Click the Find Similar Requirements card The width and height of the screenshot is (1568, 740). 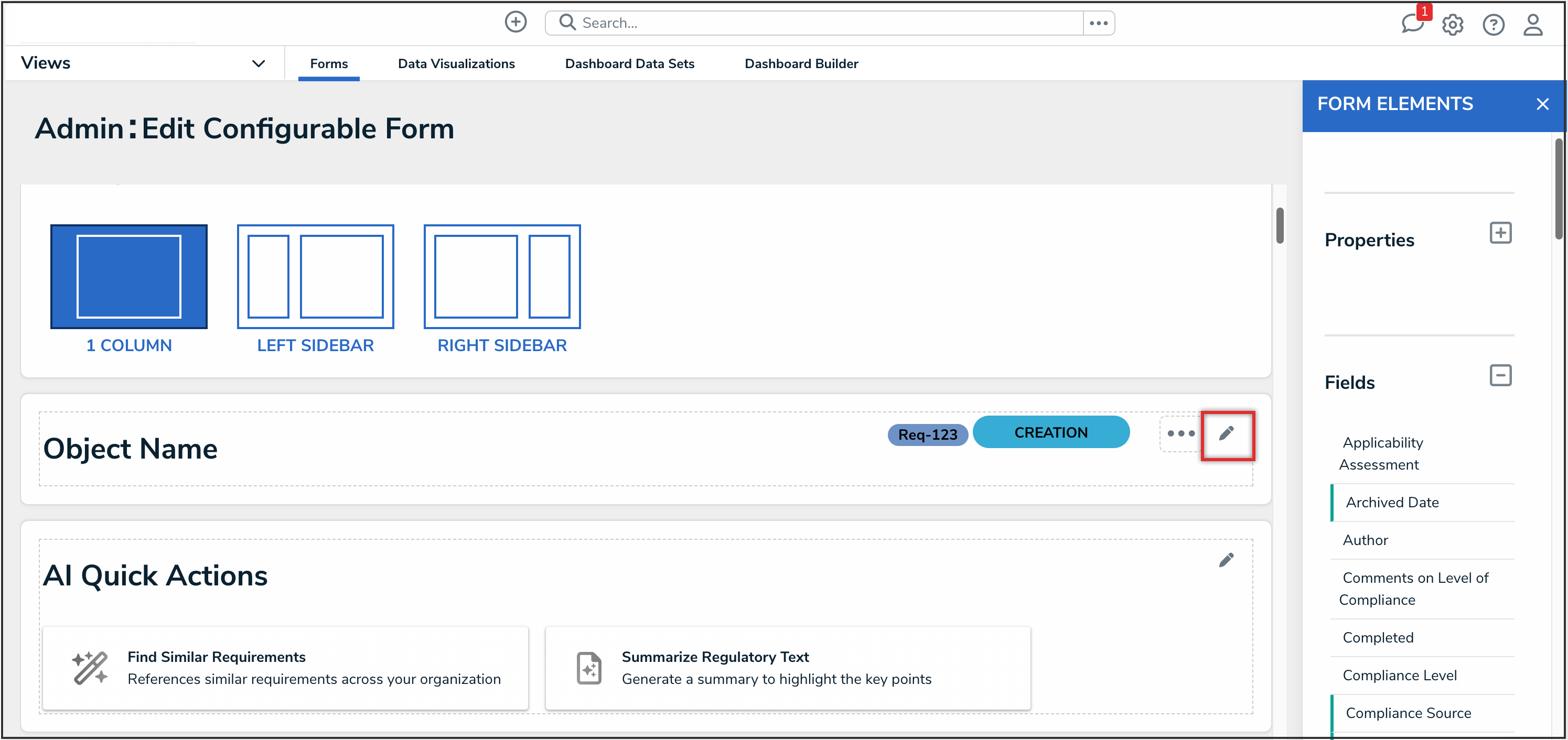coord(285,668)
